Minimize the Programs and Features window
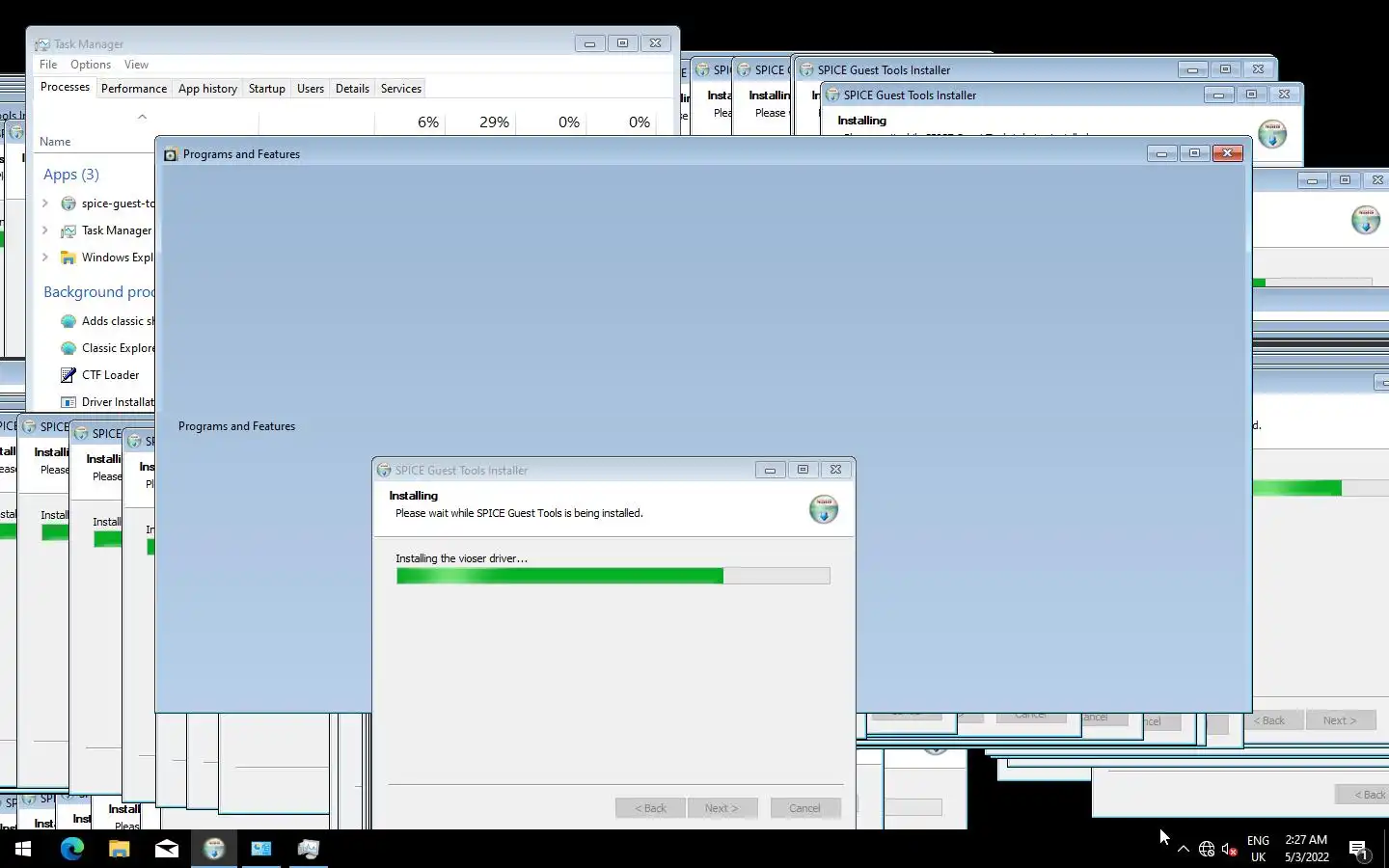This screenshot has height=868, width=1389. tap(1161, 153)
